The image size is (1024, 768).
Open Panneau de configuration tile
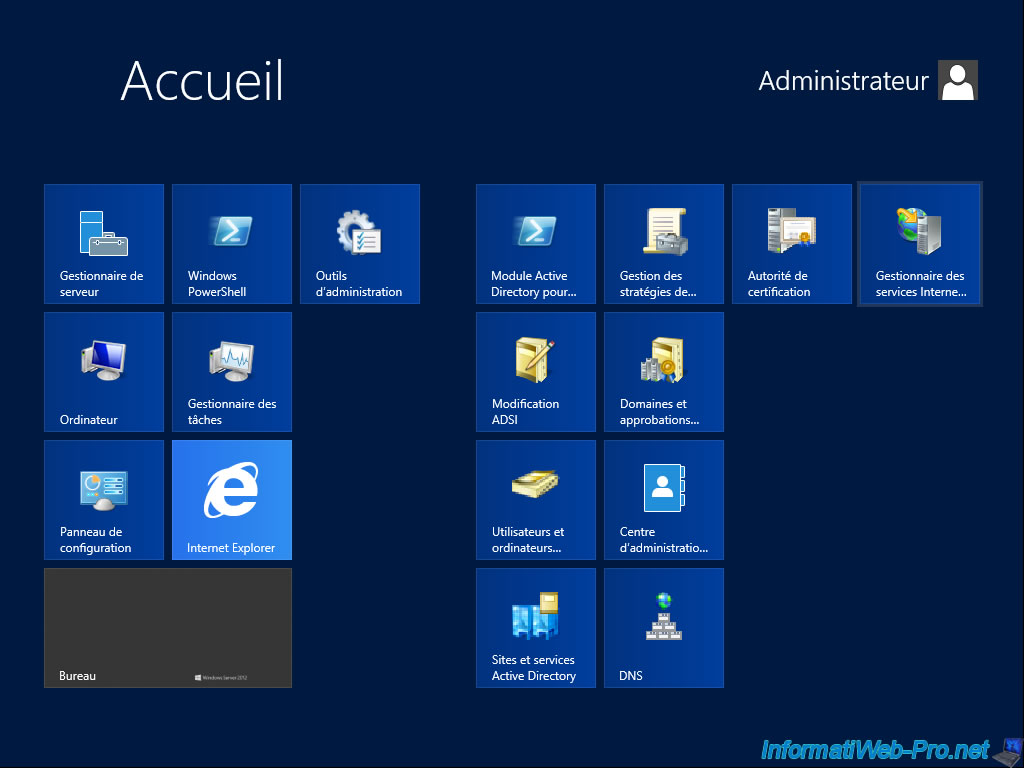coord(104,500)
